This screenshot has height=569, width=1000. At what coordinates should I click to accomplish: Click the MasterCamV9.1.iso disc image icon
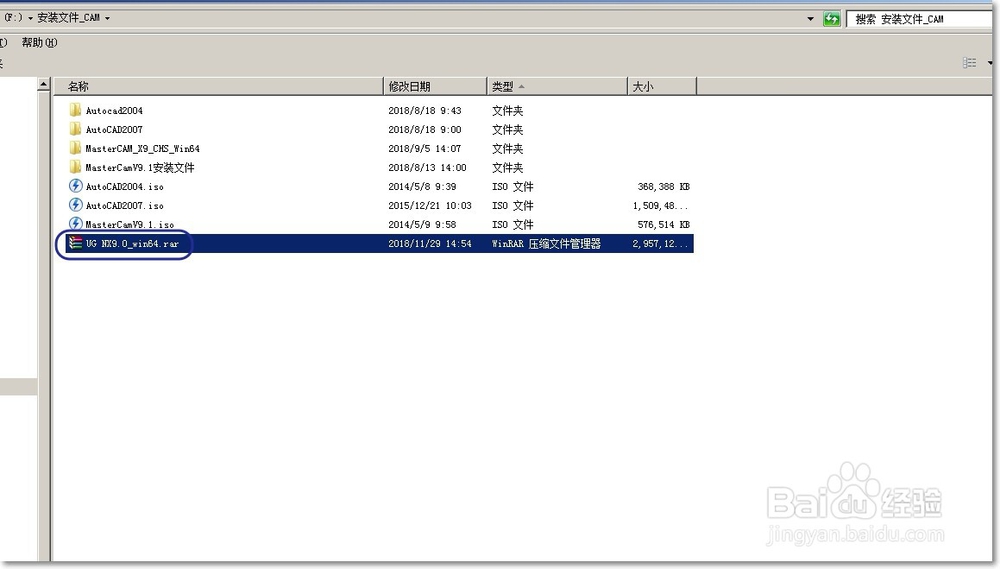tap(75, 224)
